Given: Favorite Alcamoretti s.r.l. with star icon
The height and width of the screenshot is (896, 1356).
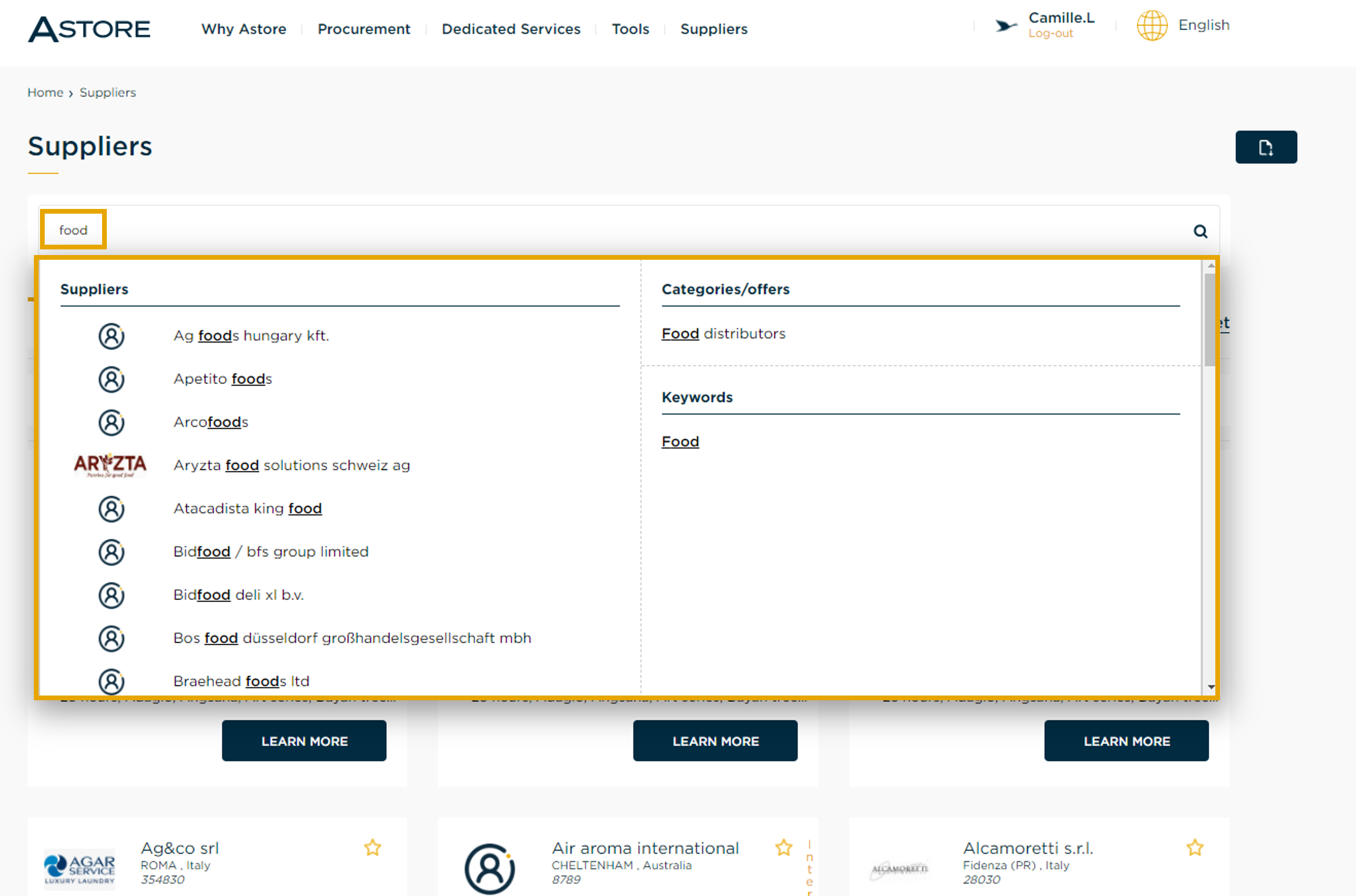Looking at the screenshot, I should (x=1195, y=848).
